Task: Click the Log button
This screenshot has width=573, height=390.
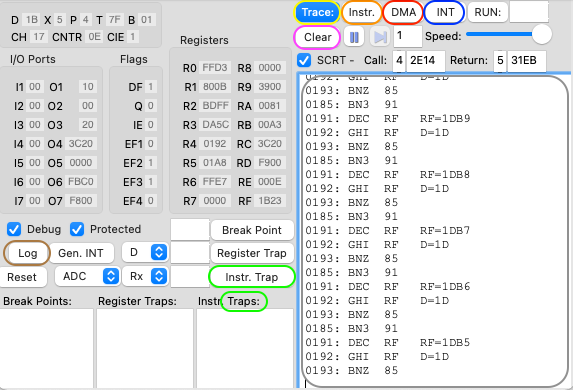Action: 27,253
